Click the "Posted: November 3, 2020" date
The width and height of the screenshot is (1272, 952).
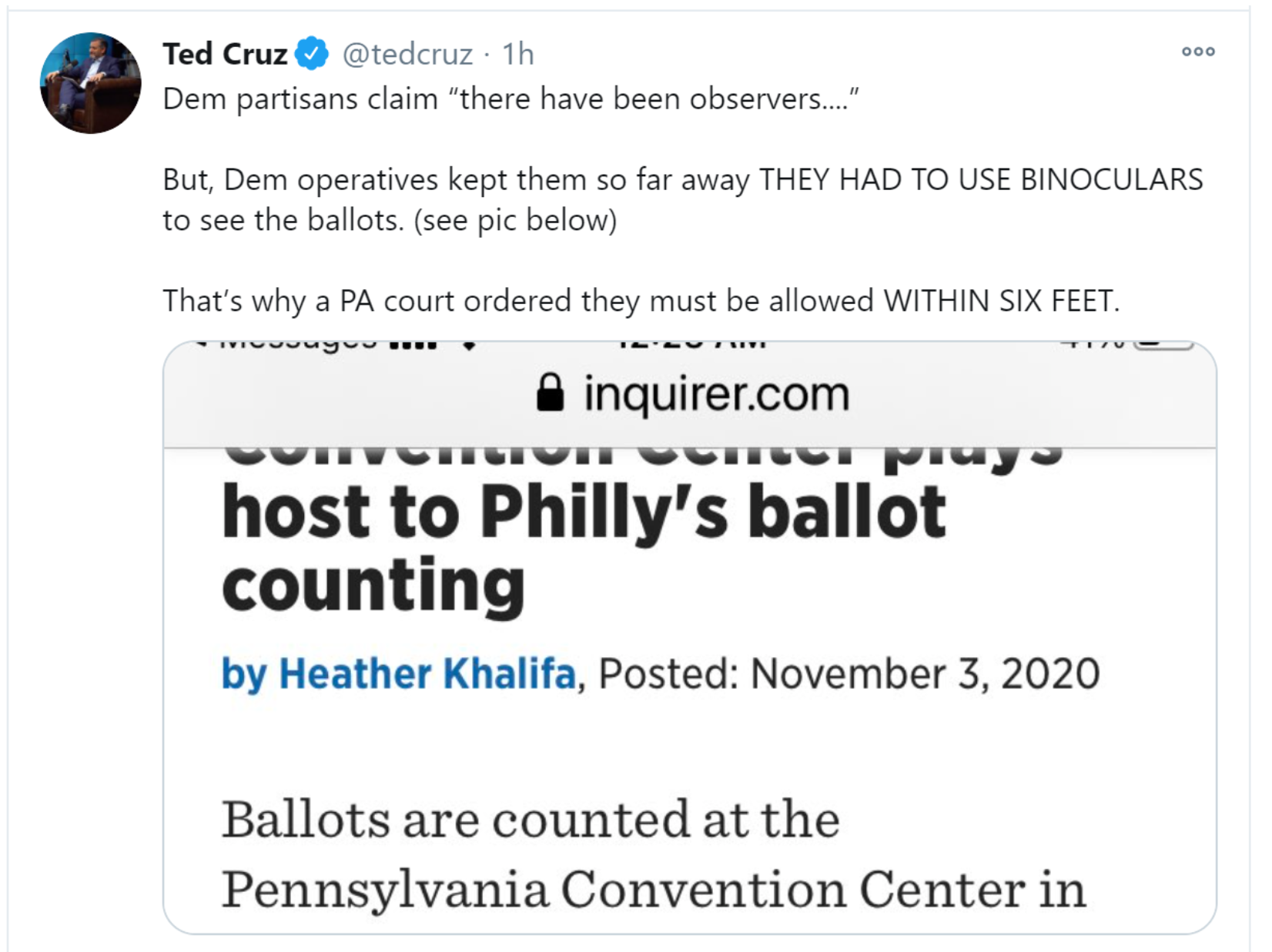click(x=849, y=674)
